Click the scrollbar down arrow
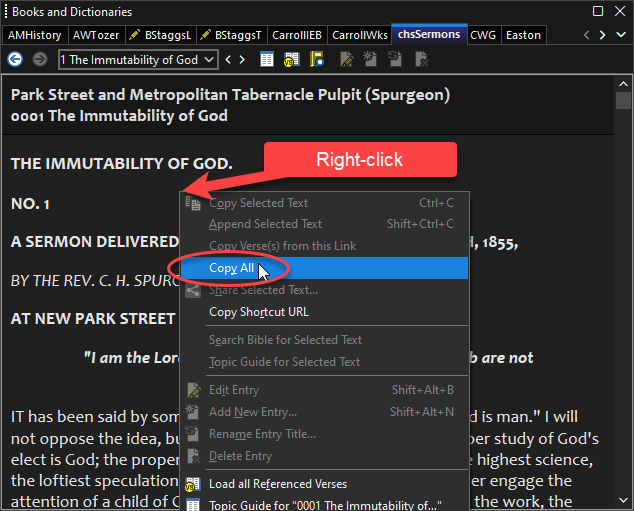This screenshot has height=511, width=634. coord(623,500)
